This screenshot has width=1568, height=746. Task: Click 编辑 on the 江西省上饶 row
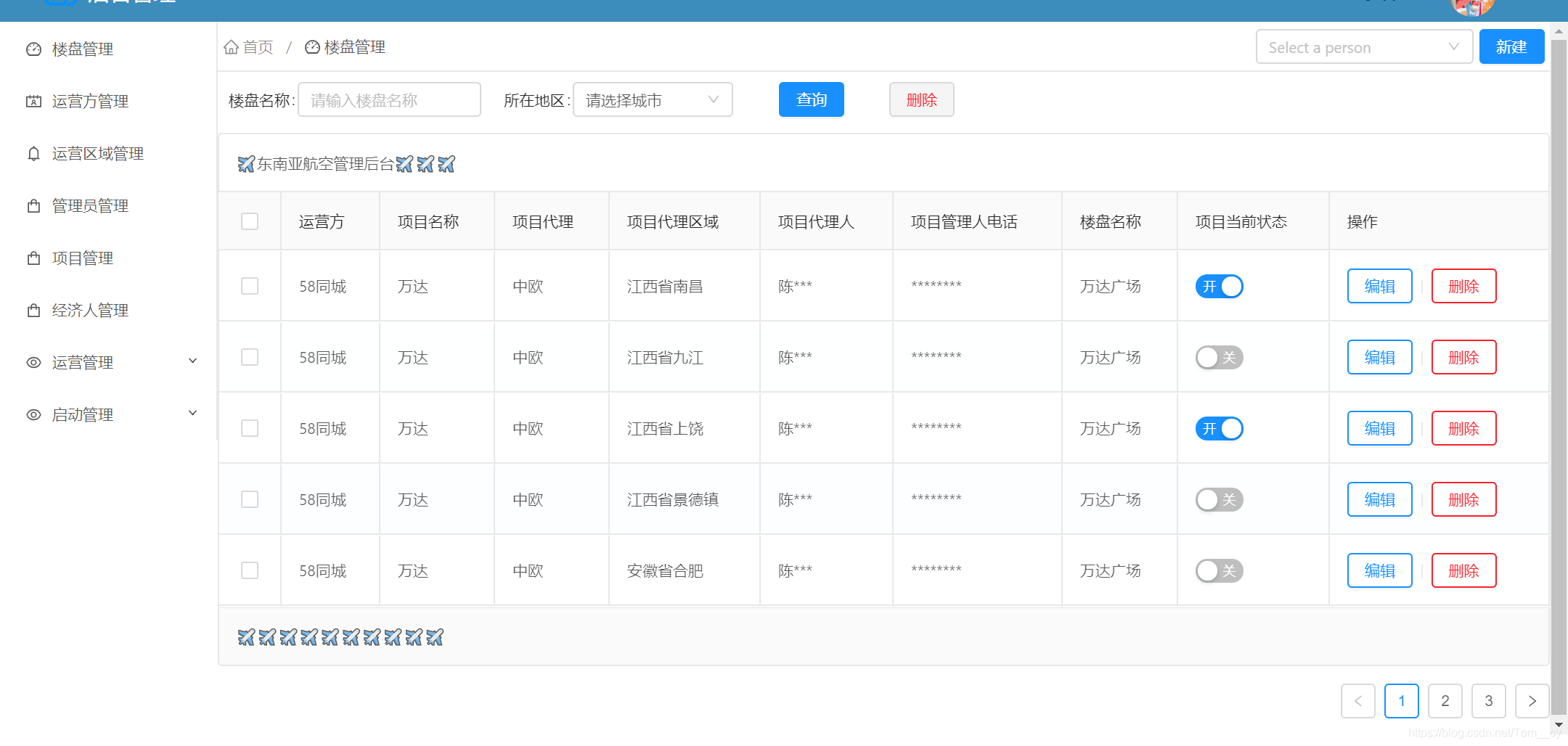pyautogui.click(x=1379, y=428)
